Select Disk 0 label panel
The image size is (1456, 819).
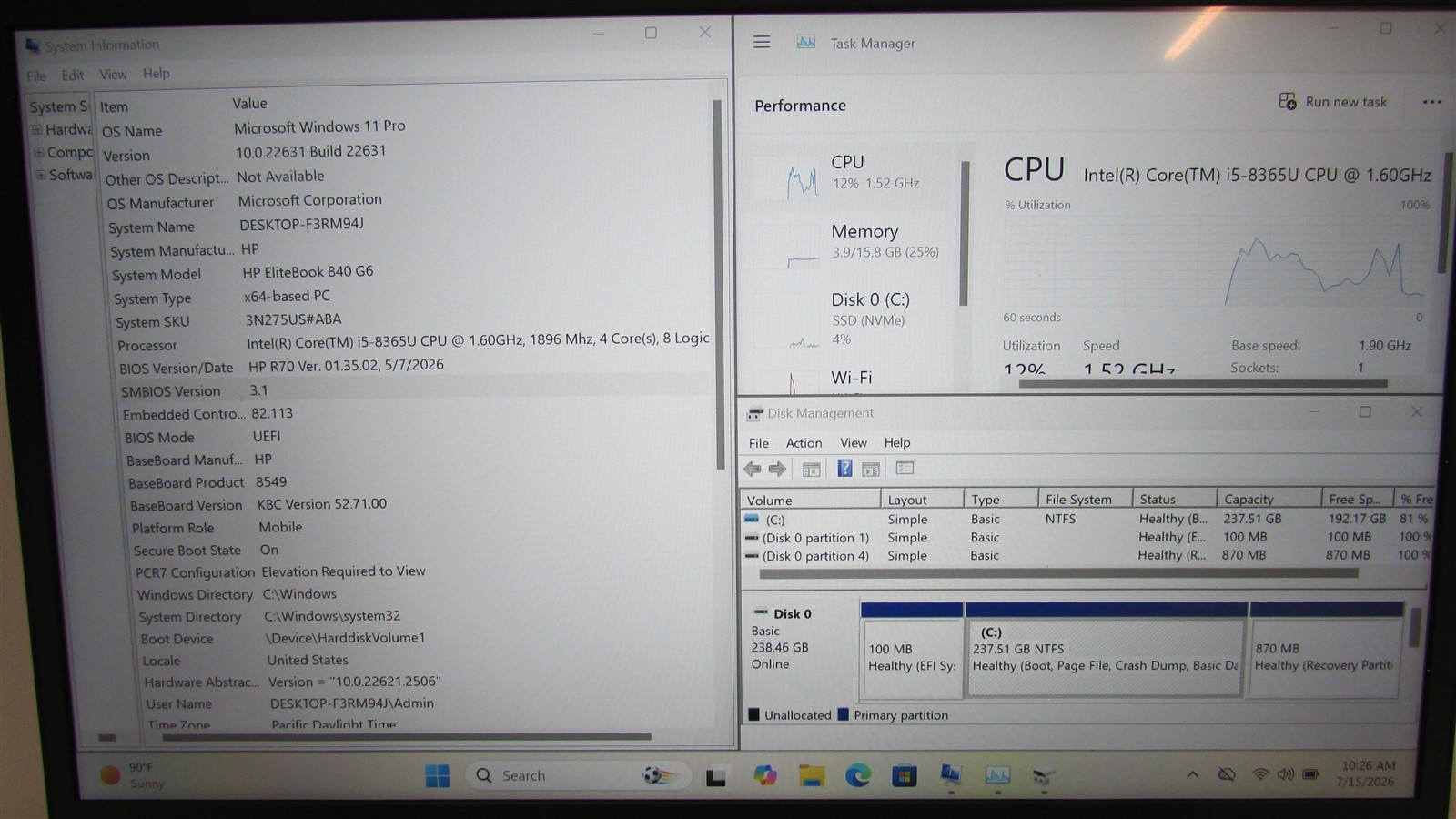click(801, 648)
